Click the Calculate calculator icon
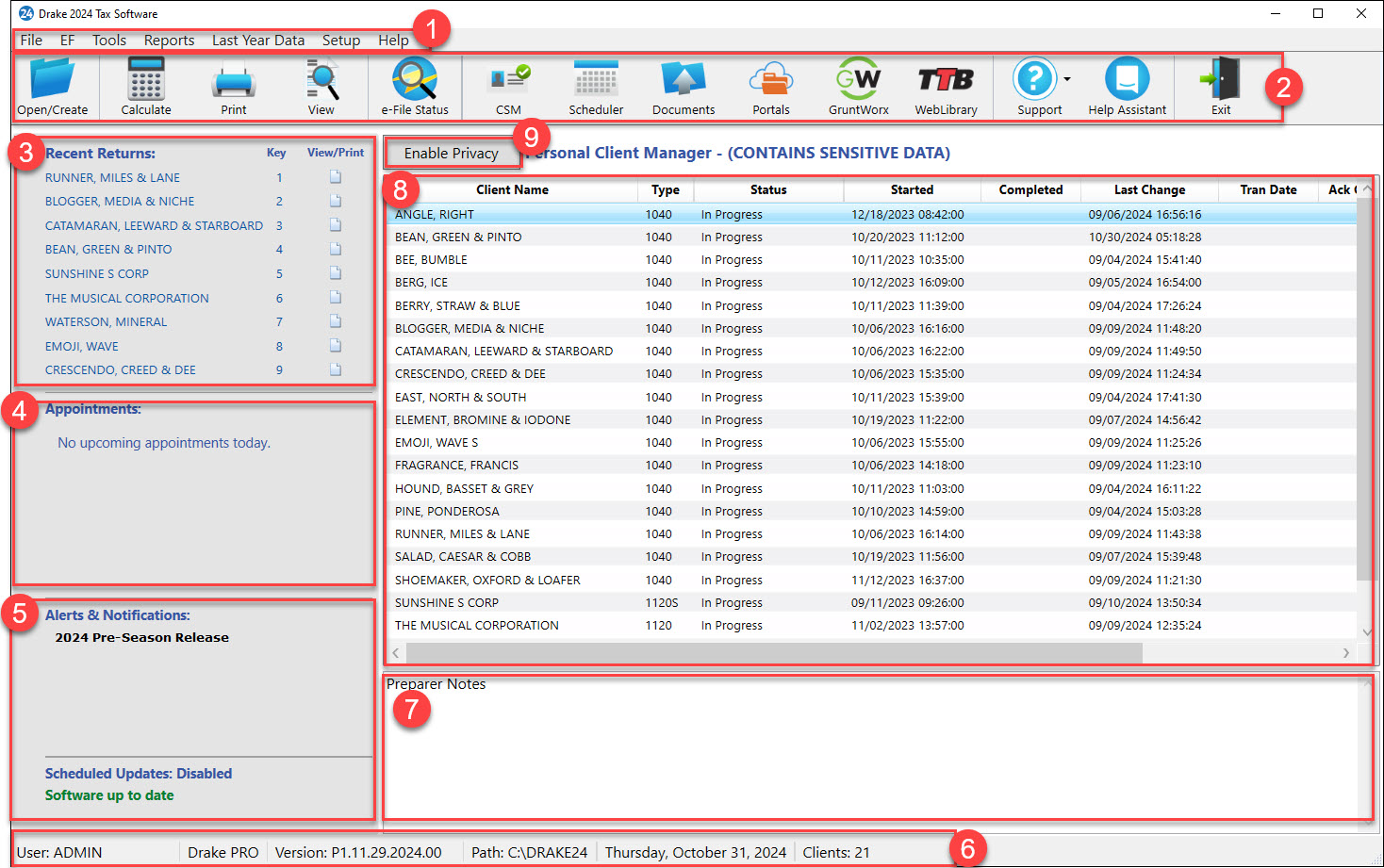 click(146, 86)
